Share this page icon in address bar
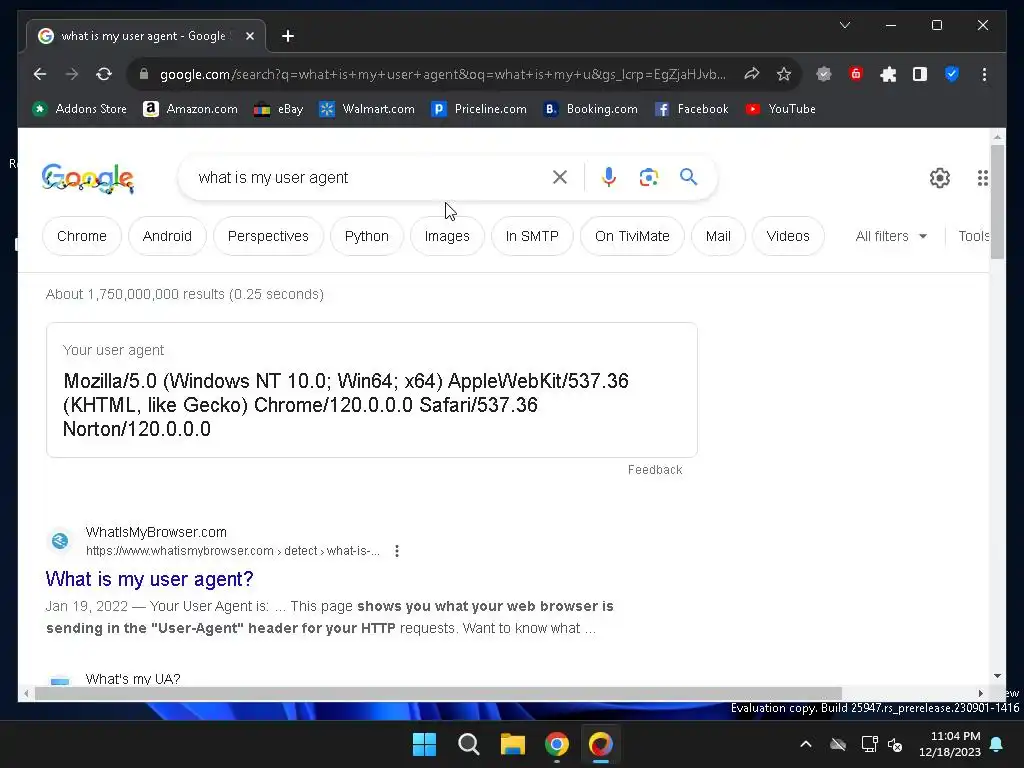 752,74
